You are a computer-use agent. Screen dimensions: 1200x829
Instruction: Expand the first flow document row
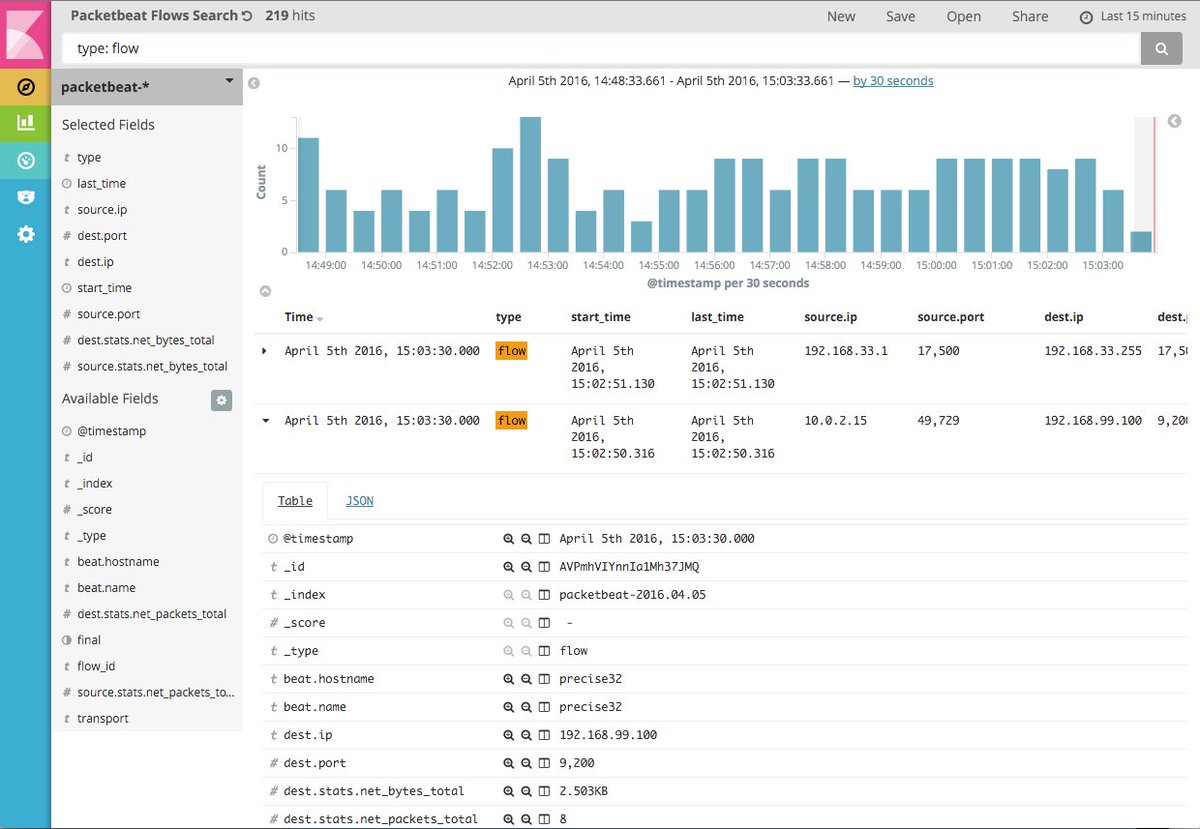coord(265,352)
